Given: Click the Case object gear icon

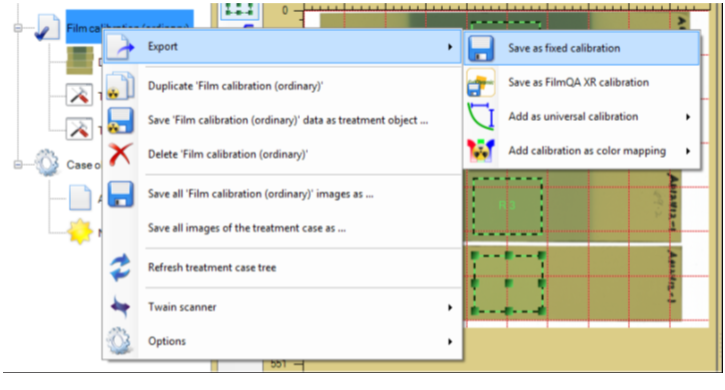Looking at the screenshot, I should pos(47,163).
